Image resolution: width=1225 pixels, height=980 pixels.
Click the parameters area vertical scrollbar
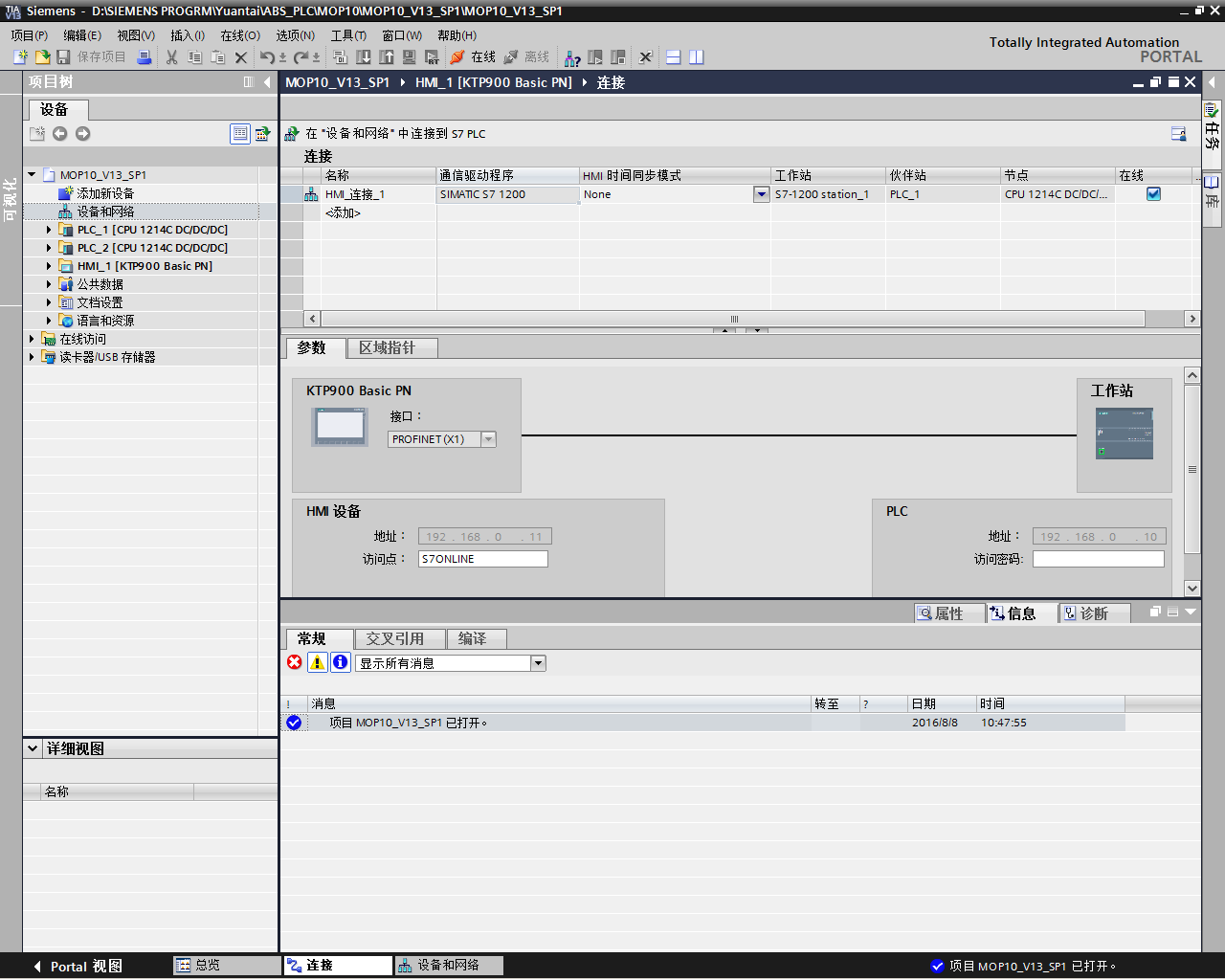[x=1192, y=469]
